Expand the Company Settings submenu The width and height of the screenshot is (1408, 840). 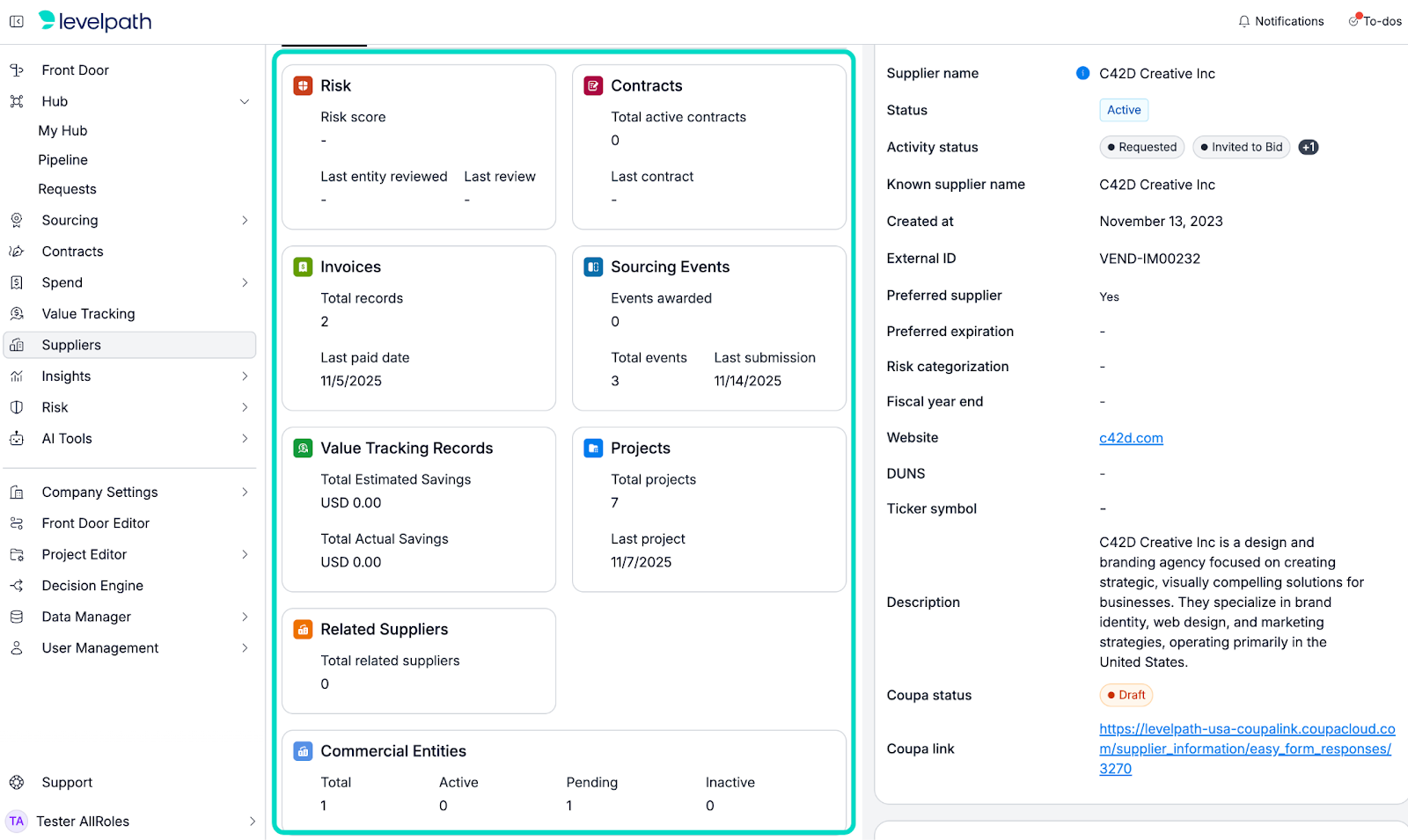245,492
